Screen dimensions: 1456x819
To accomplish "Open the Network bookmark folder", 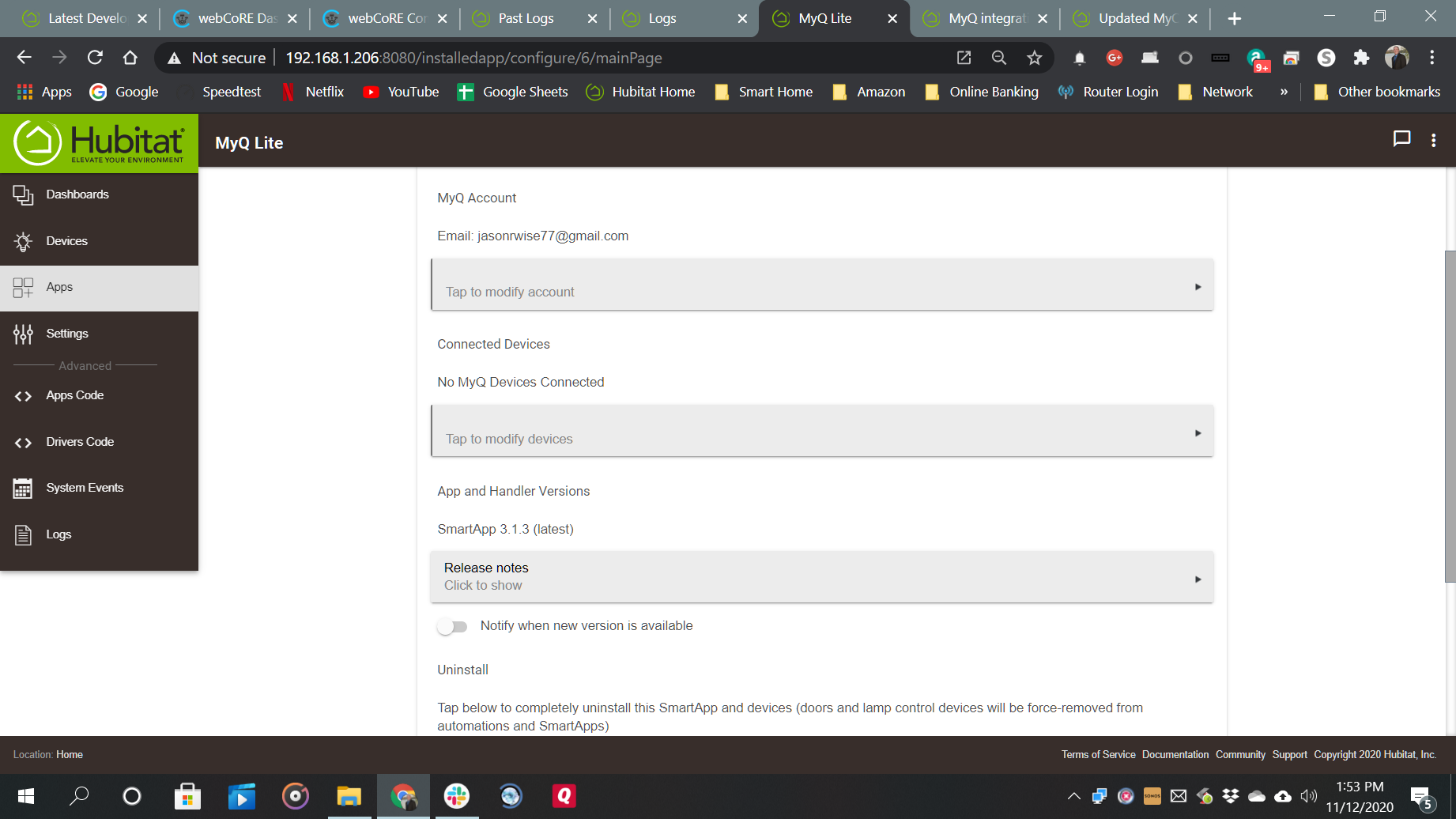I will [x=1216, y=92].
